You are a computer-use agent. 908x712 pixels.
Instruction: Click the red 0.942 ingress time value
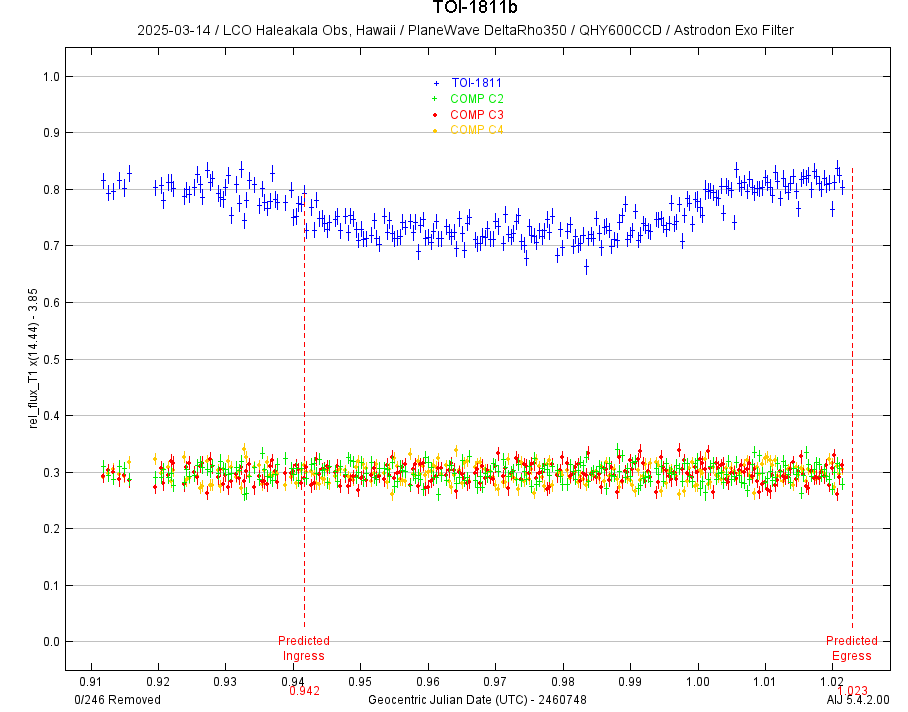tap(305, 691)
